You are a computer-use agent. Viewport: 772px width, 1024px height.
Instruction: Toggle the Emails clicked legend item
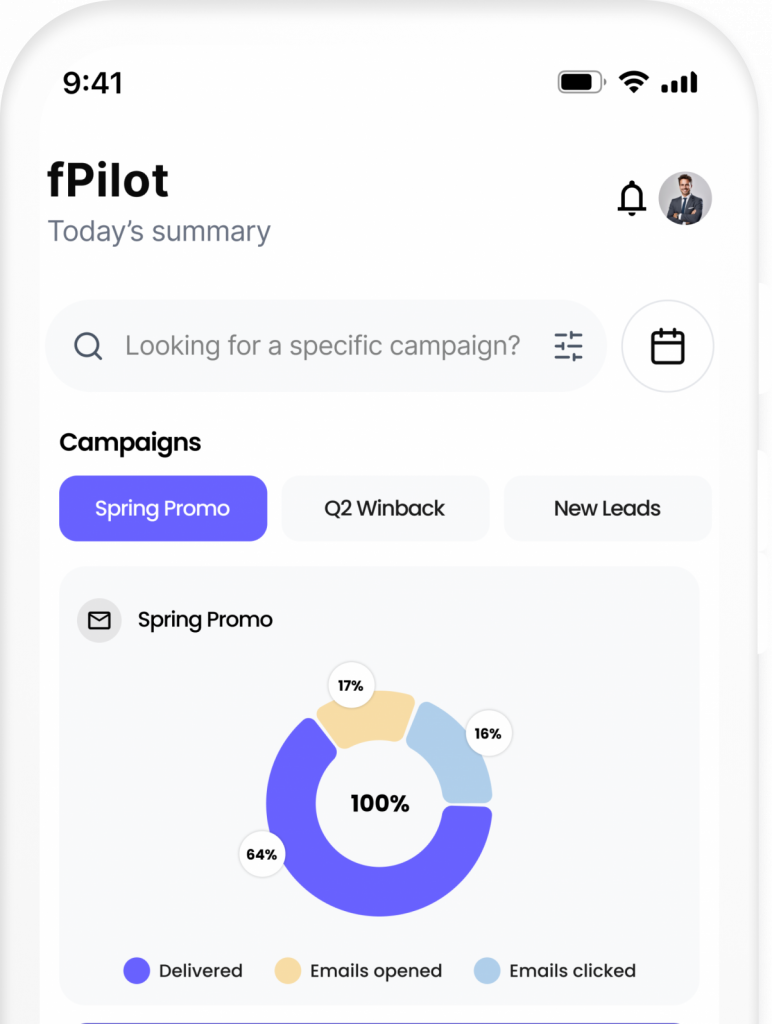click(x=557, y=970)
